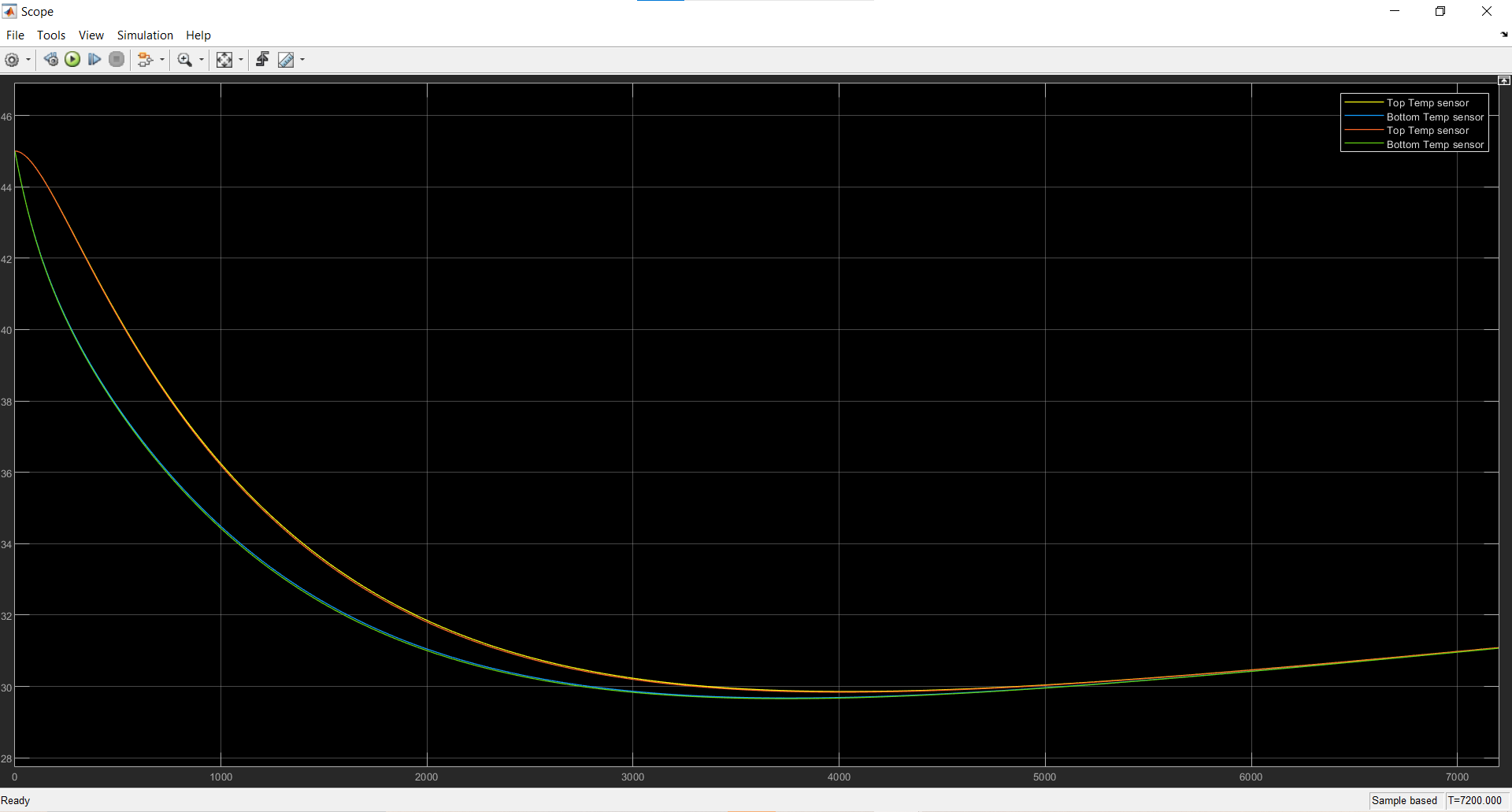
Task: Open Configuration Properties gear icon
Action: pyautogui.click(x=12, y=60)
